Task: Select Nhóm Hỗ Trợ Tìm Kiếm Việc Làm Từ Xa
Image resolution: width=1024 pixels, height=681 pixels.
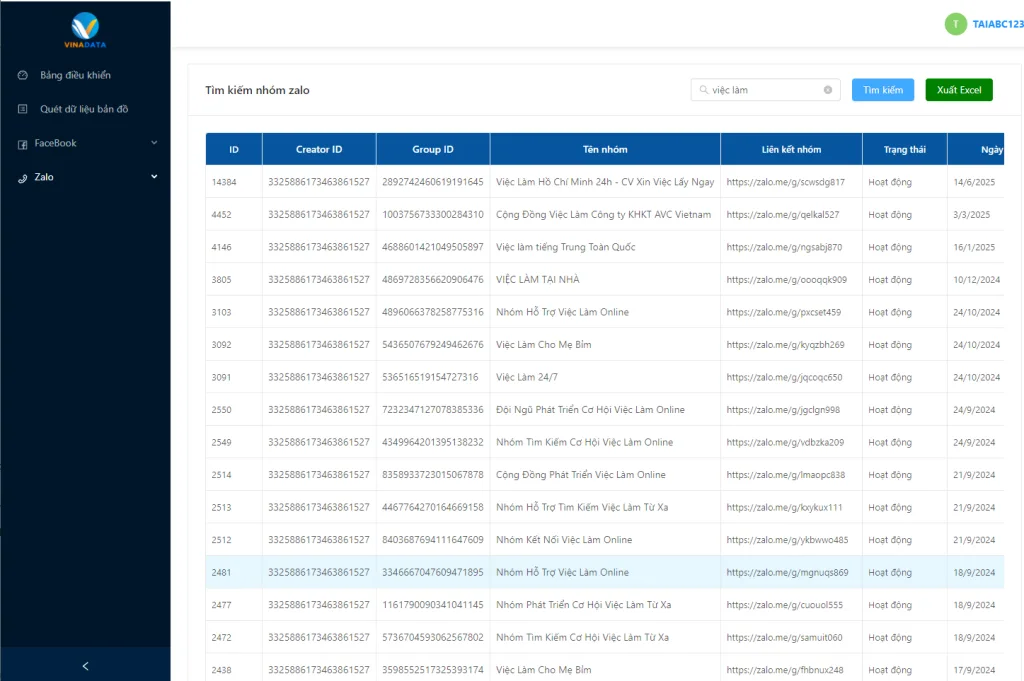Action: (x=582, y=507)
